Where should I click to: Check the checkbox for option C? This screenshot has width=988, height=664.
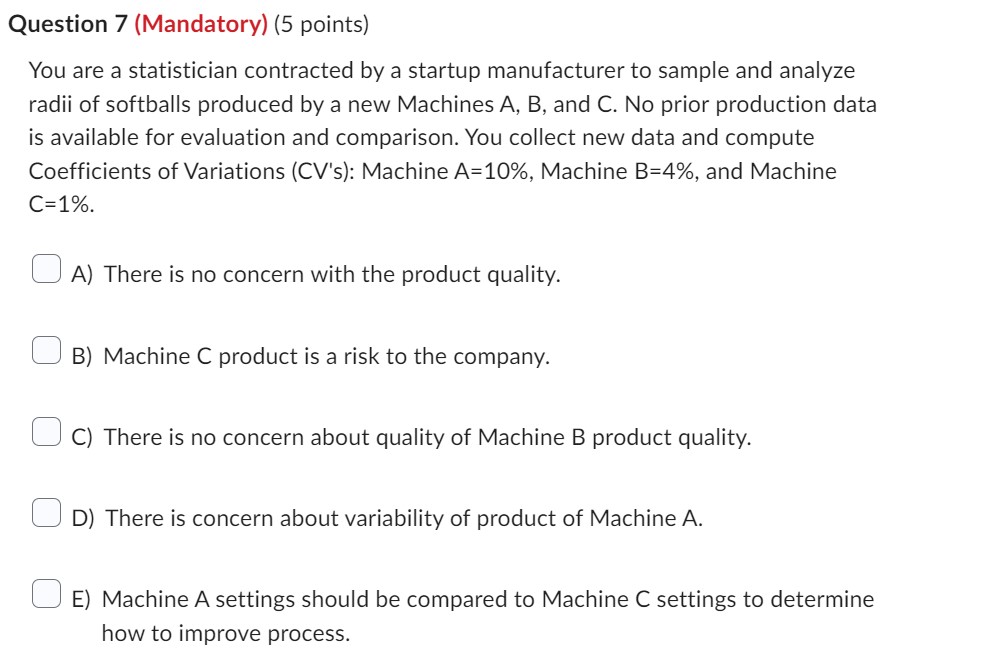point(44,430)
